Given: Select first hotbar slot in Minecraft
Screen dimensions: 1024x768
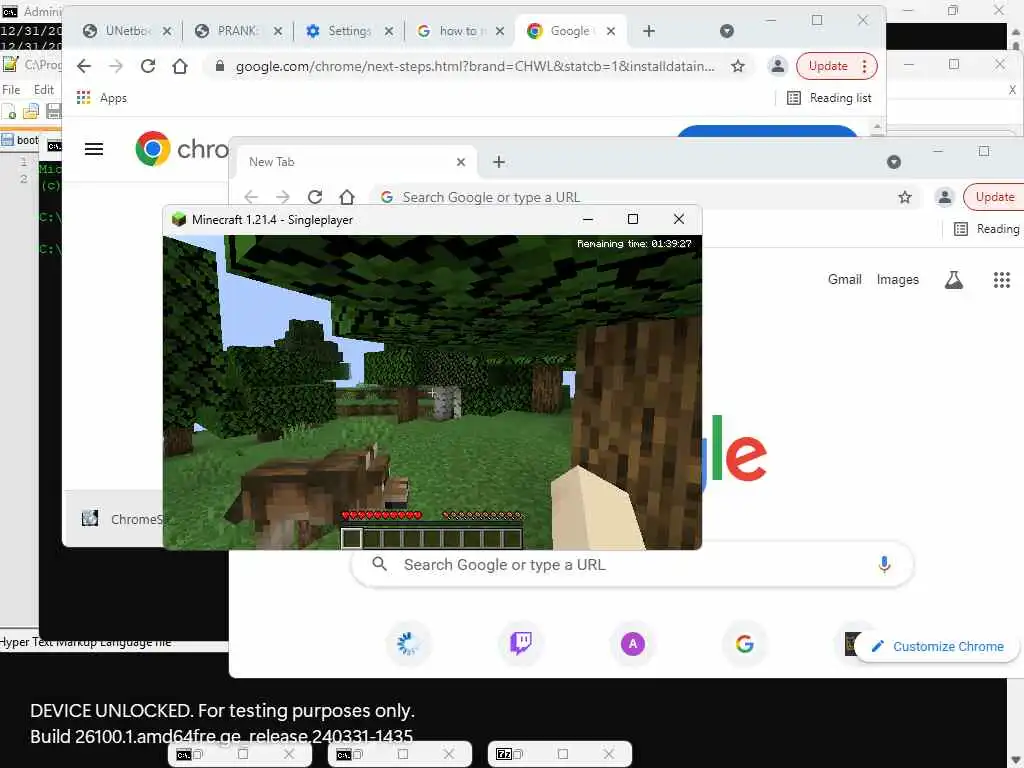Looking at the screenshot, I should [351, 538].
